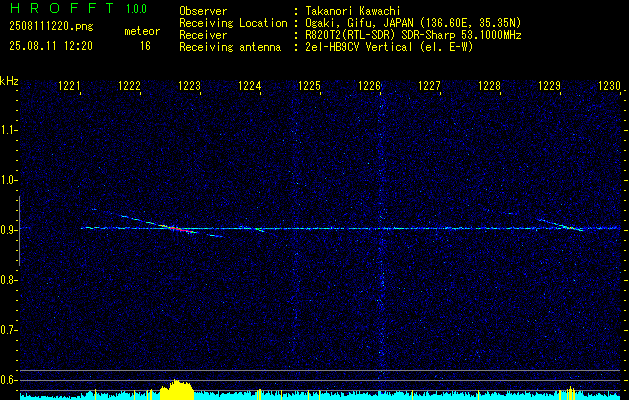Click the meteor count value 16
Image resolution: width=629 pixels, height=400 pixels.
pyautogui.click(x=145, y=46)
